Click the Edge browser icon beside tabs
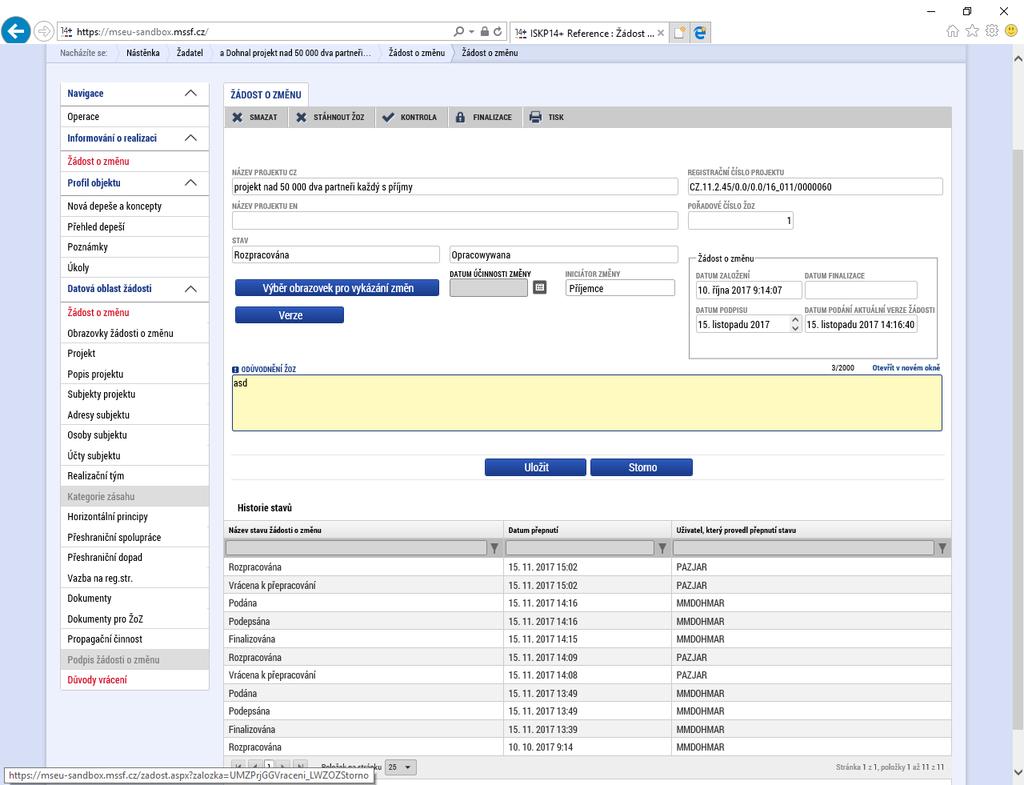Screen dimensions: 1024x785 pos(700,33)
